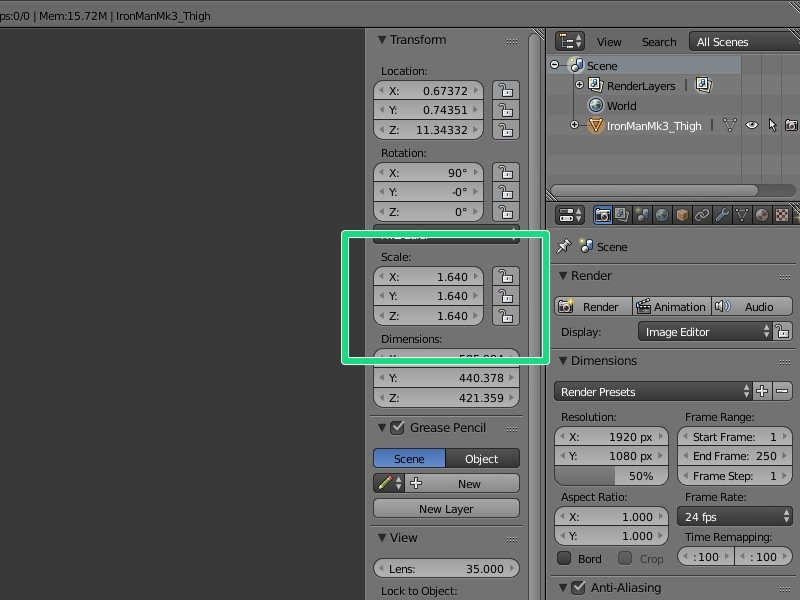Lock the Location X axis

point(506,90)
